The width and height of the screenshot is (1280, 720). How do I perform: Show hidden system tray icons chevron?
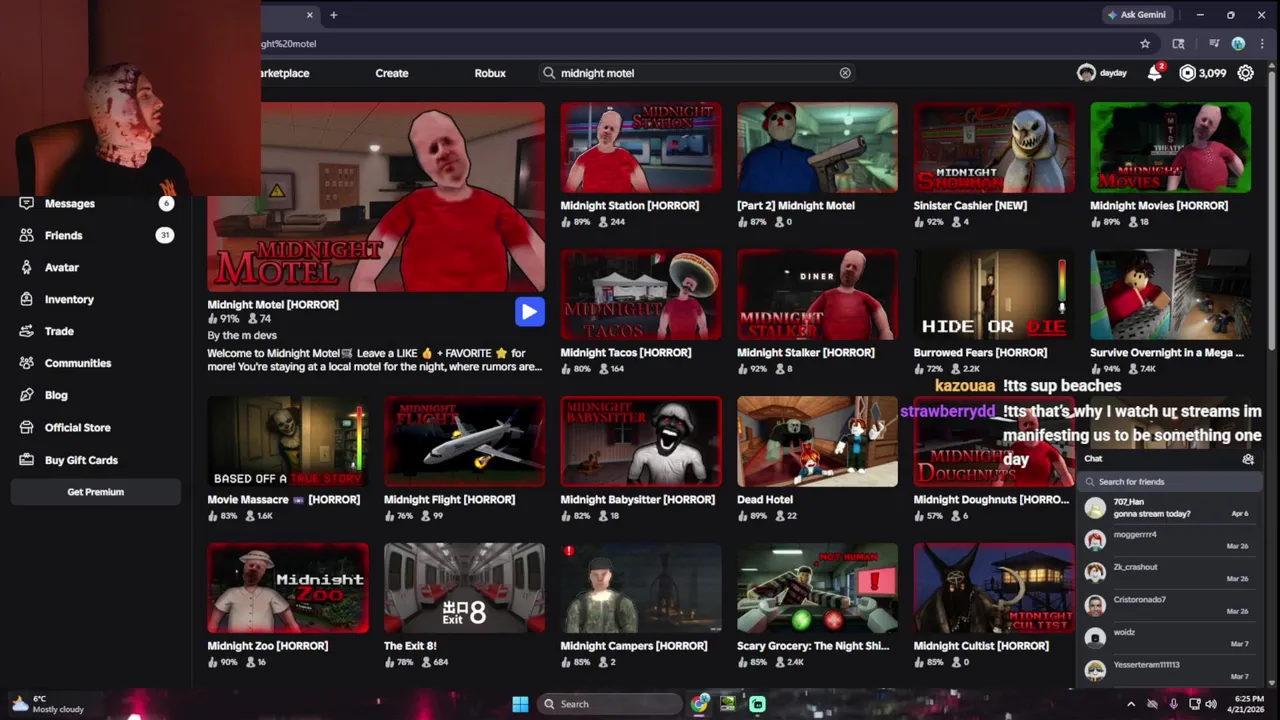[1131, 704]
